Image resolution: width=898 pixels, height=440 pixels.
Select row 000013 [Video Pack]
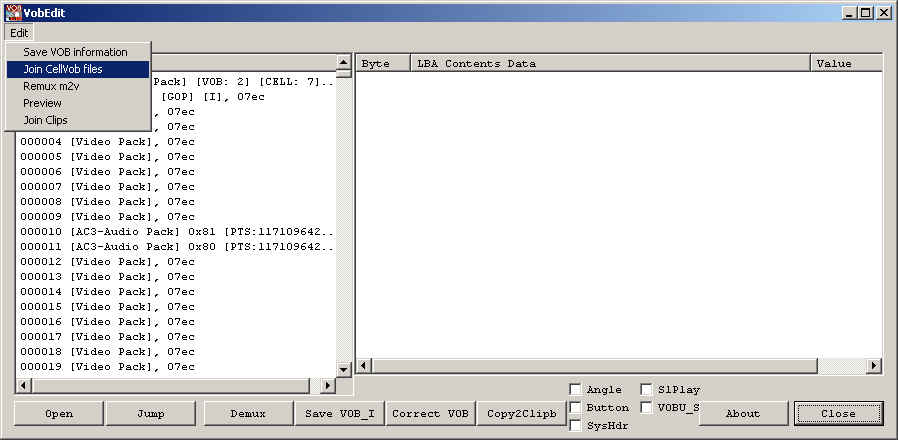[175, 277]
